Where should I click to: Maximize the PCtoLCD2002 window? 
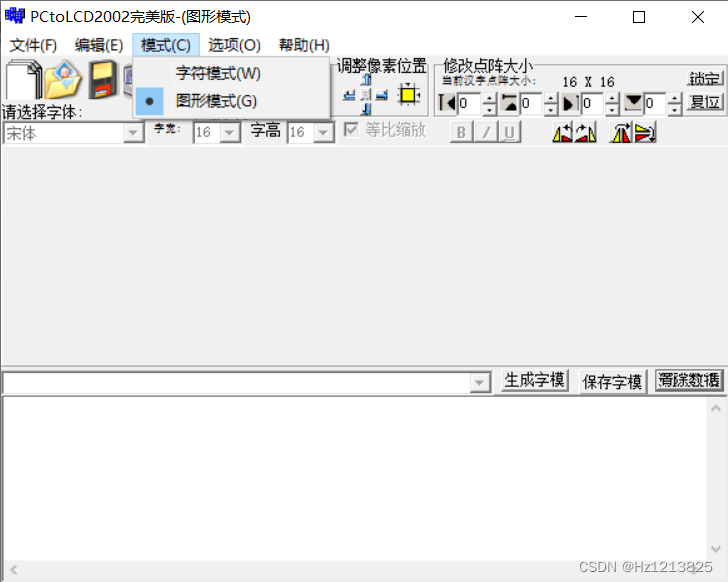click(x=639, y=17)
